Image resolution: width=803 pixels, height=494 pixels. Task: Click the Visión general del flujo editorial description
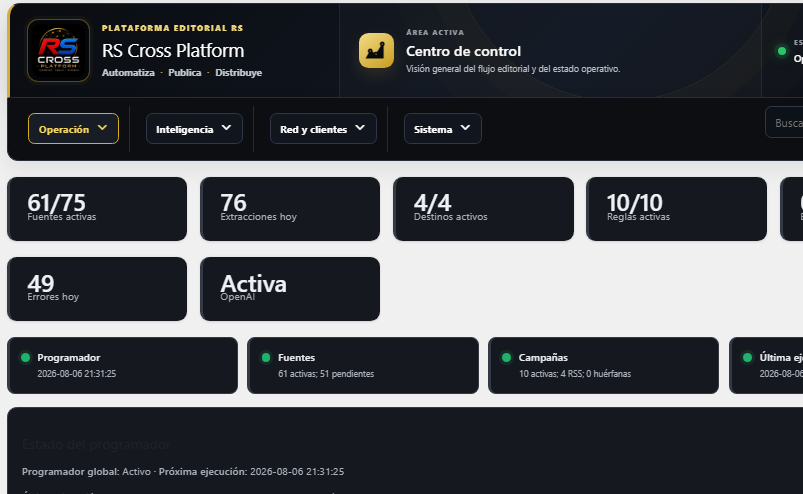click(513, 69)
